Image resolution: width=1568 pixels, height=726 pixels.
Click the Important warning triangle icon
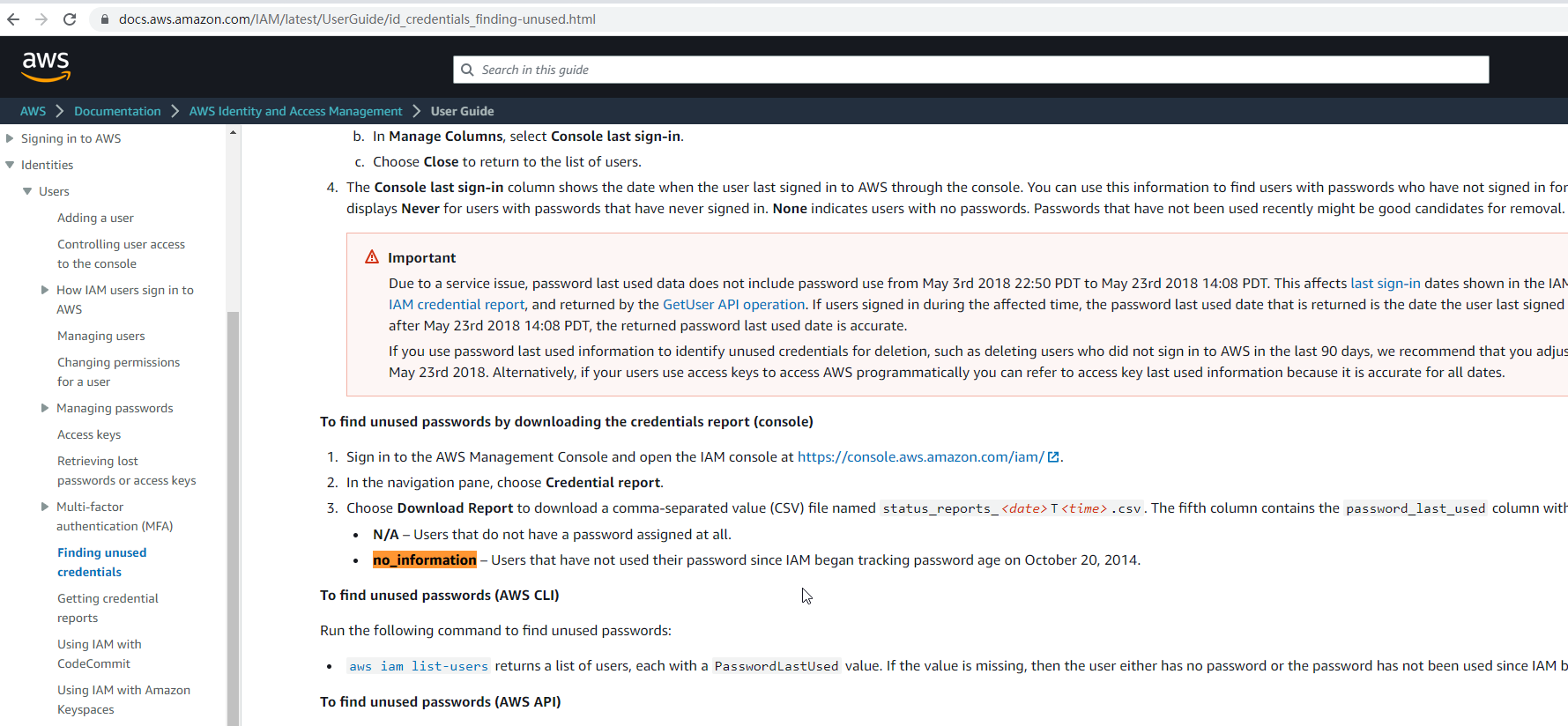coord(372,257)
